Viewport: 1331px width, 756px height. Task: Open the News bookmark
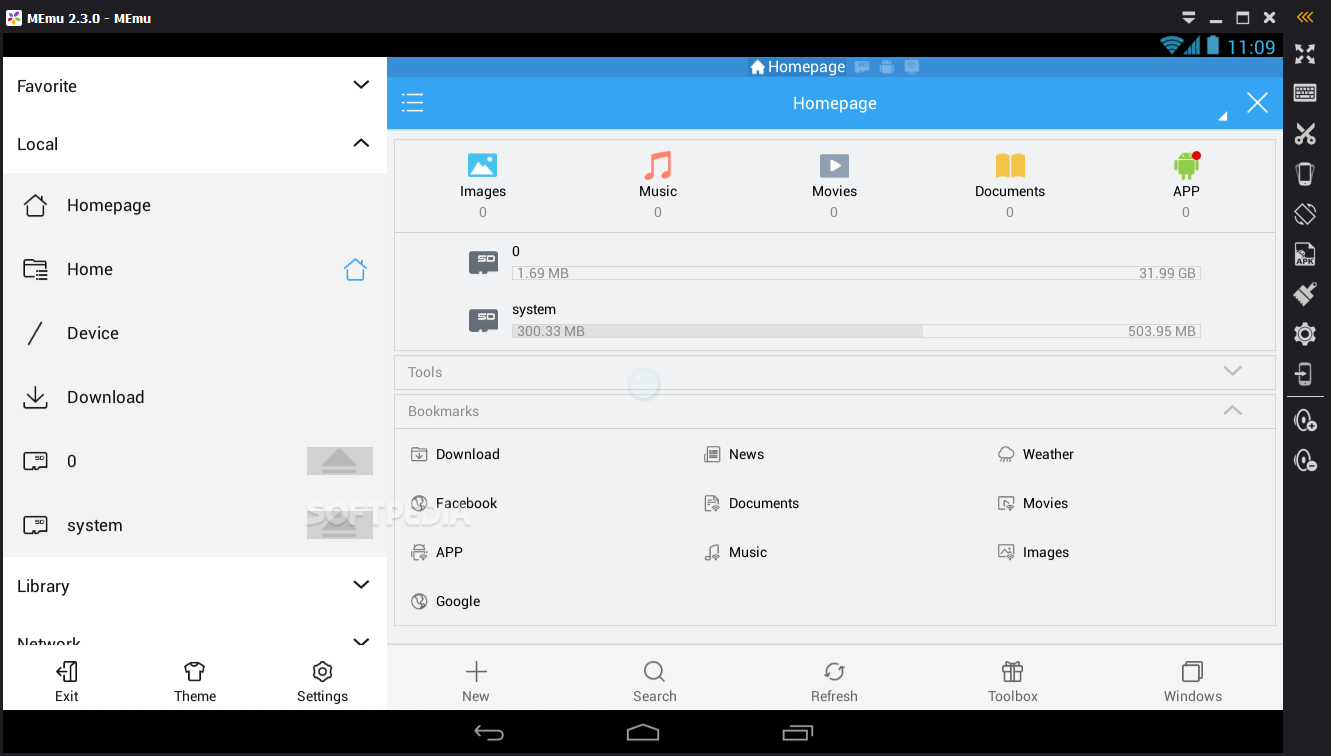coord(734,454)
